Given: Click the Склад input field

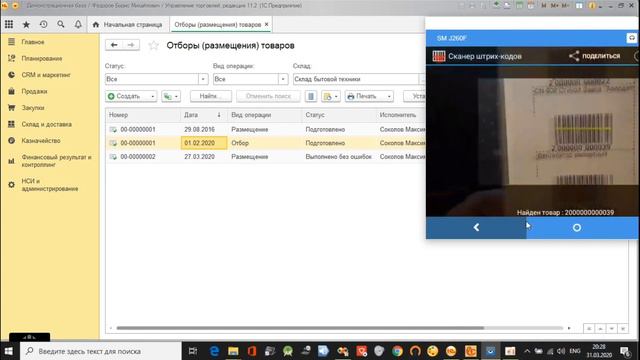Looking at the screenshot, I should point(356,79).
